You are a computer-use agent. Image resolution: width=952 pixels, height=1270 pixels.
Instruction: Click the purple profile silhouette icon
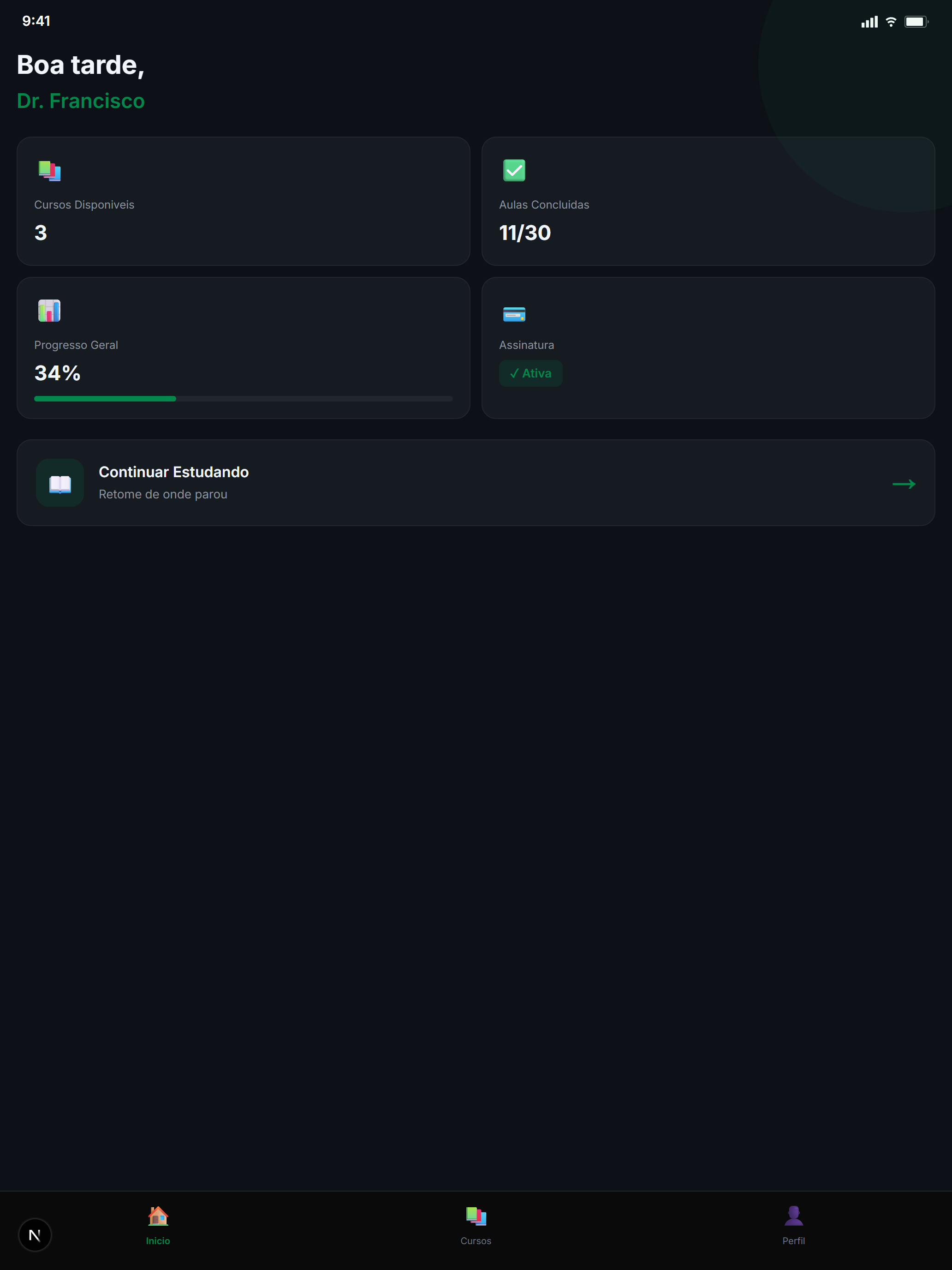tap(793, 1216)
